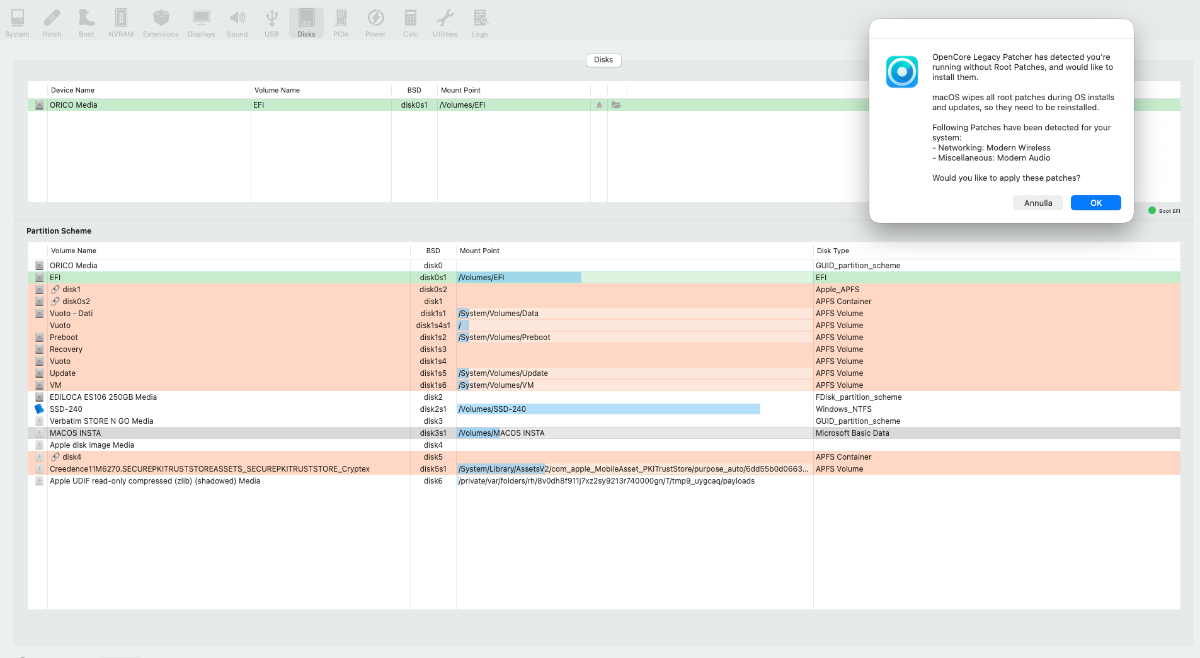This screenshot has width=1200, height=658.
Task: Select the EDILOCA ES106 250GB Media row
Action: [x=604, y=397]
